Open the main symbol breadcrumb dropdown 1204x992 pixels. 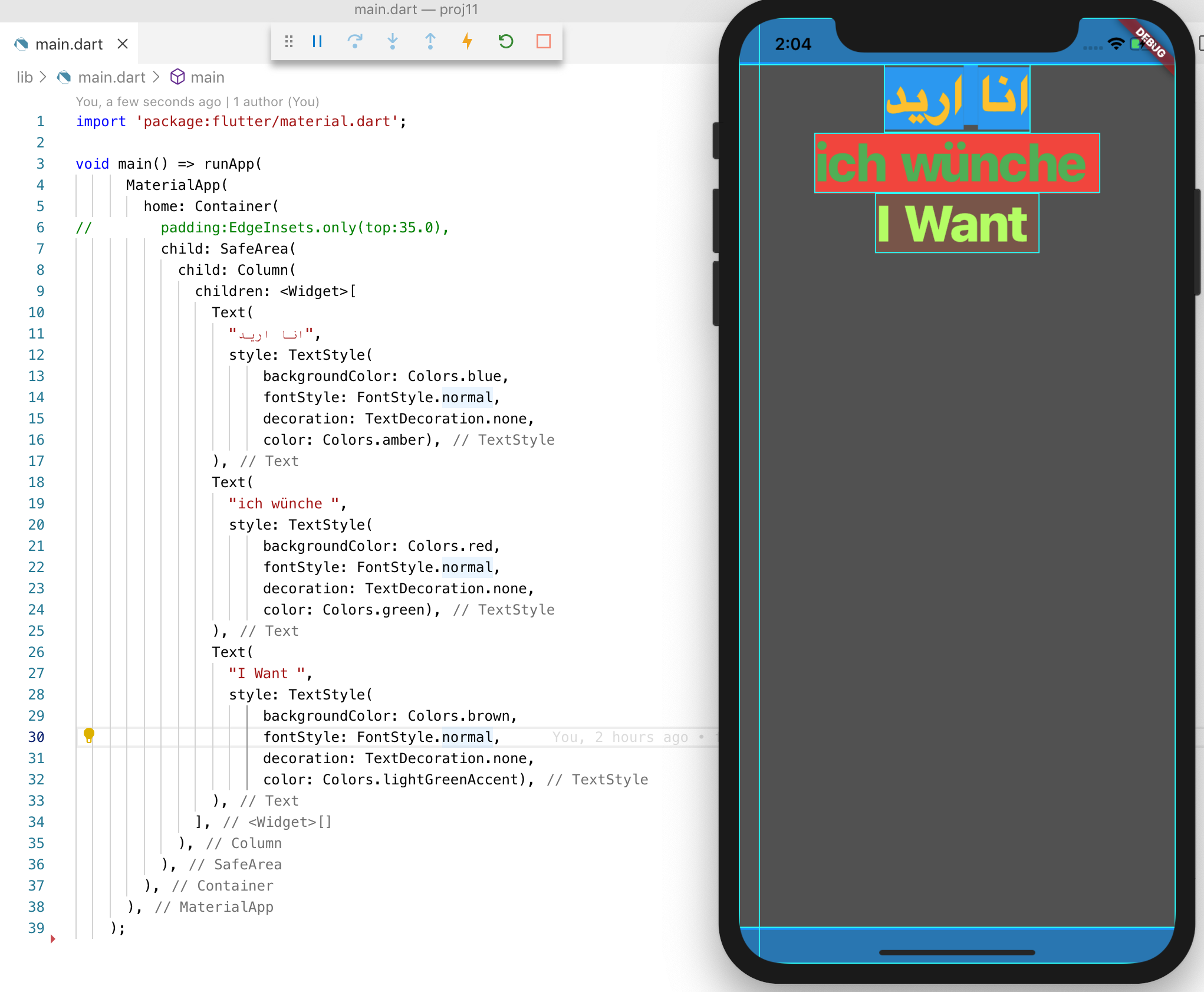[x=208, y=77]
